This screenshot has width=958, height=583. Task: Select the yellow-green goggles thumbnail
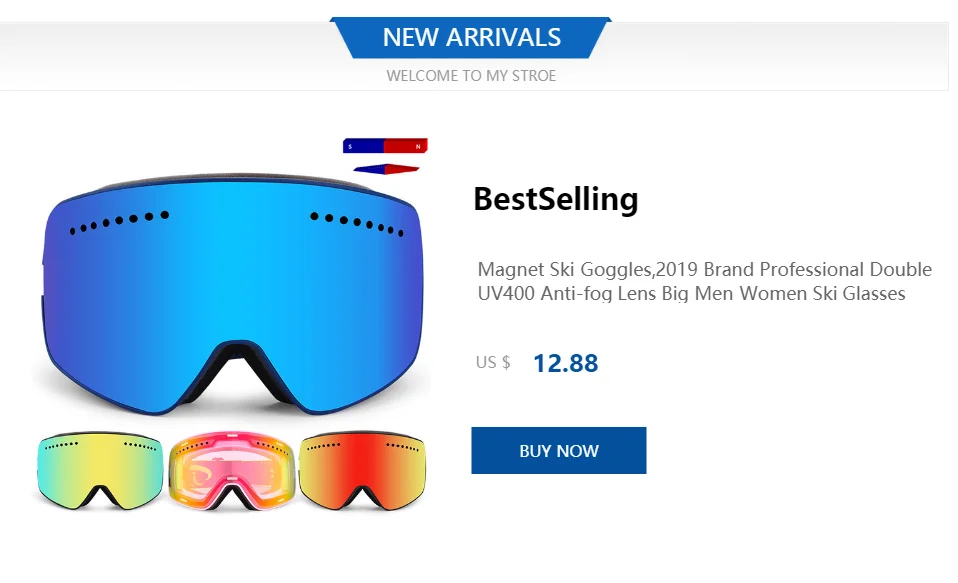coord(100,471)
